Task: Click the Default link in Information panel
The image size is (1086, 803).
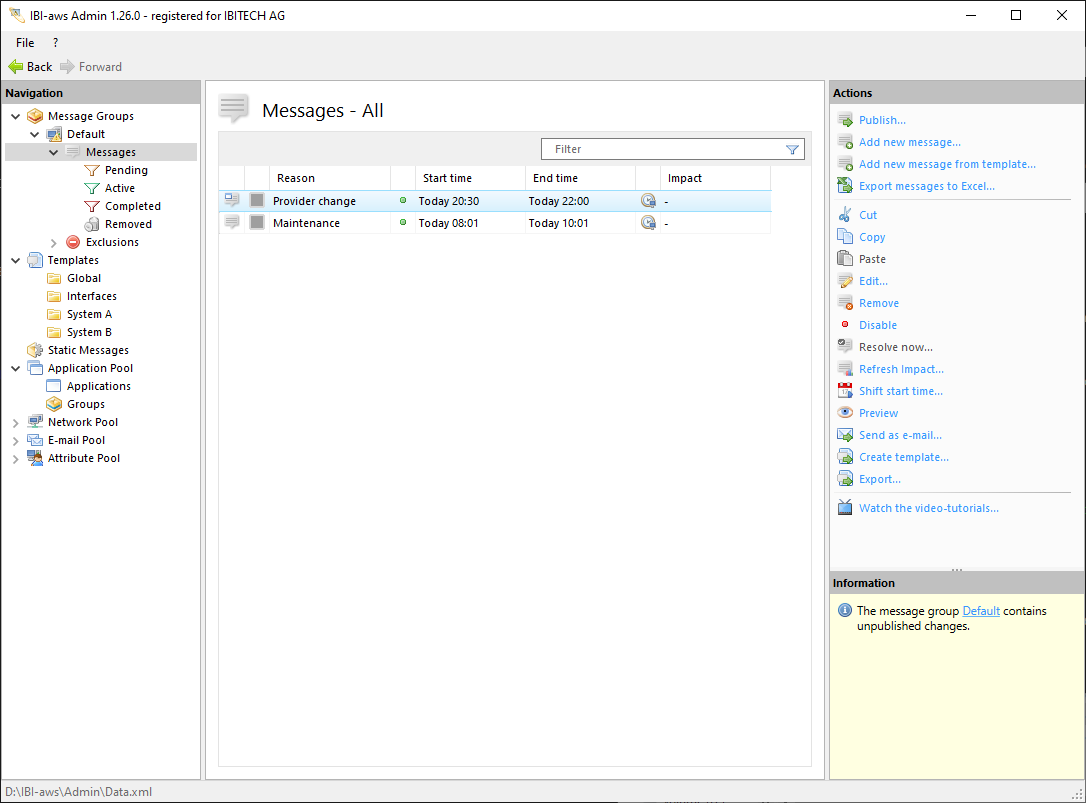Action: pyautogui.click(x=980, y=611)
